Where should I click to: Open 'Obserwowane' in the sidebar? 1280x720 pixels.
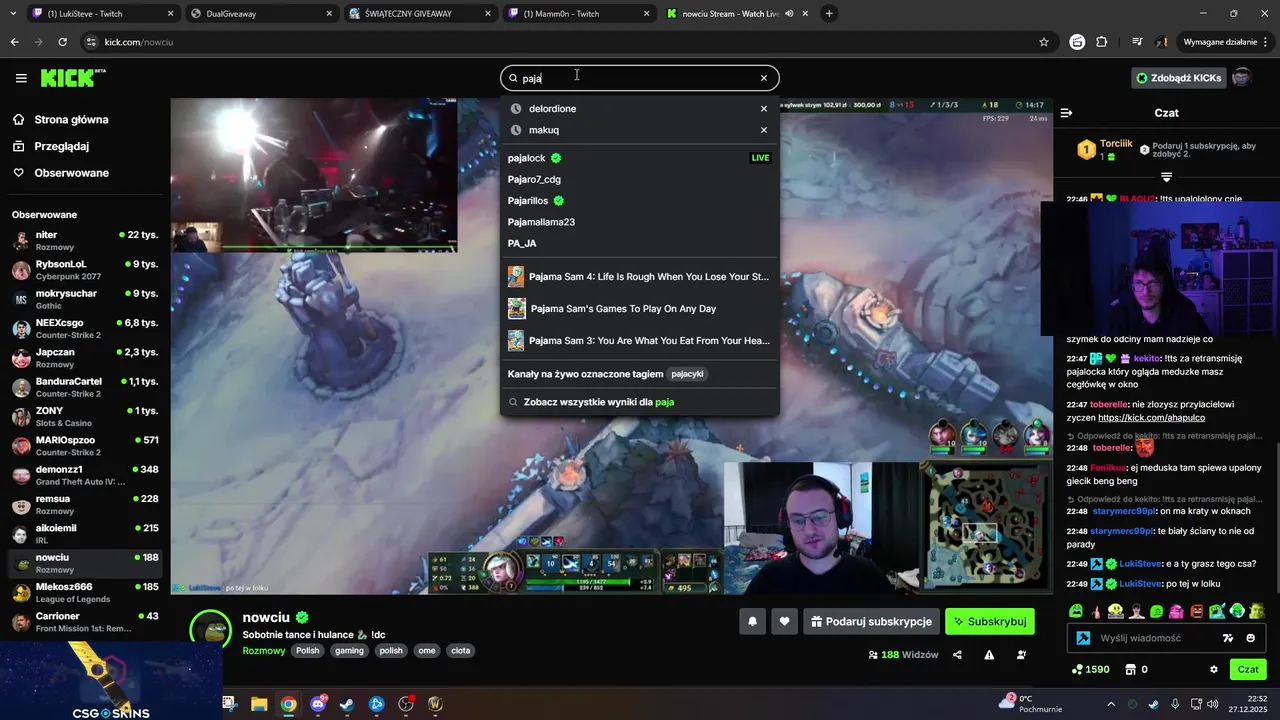click(x=71, y=173)
